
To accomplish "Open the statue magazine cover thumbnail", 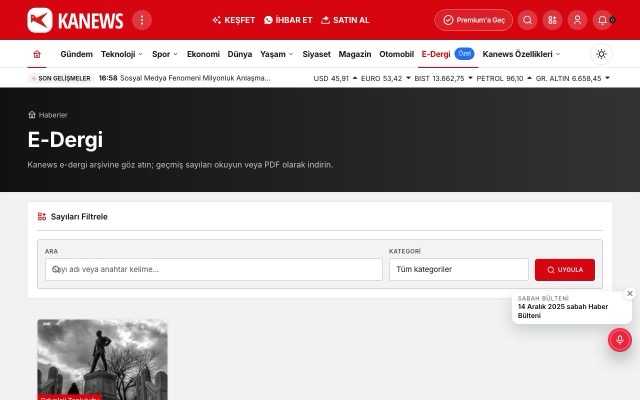I will 102,360.
